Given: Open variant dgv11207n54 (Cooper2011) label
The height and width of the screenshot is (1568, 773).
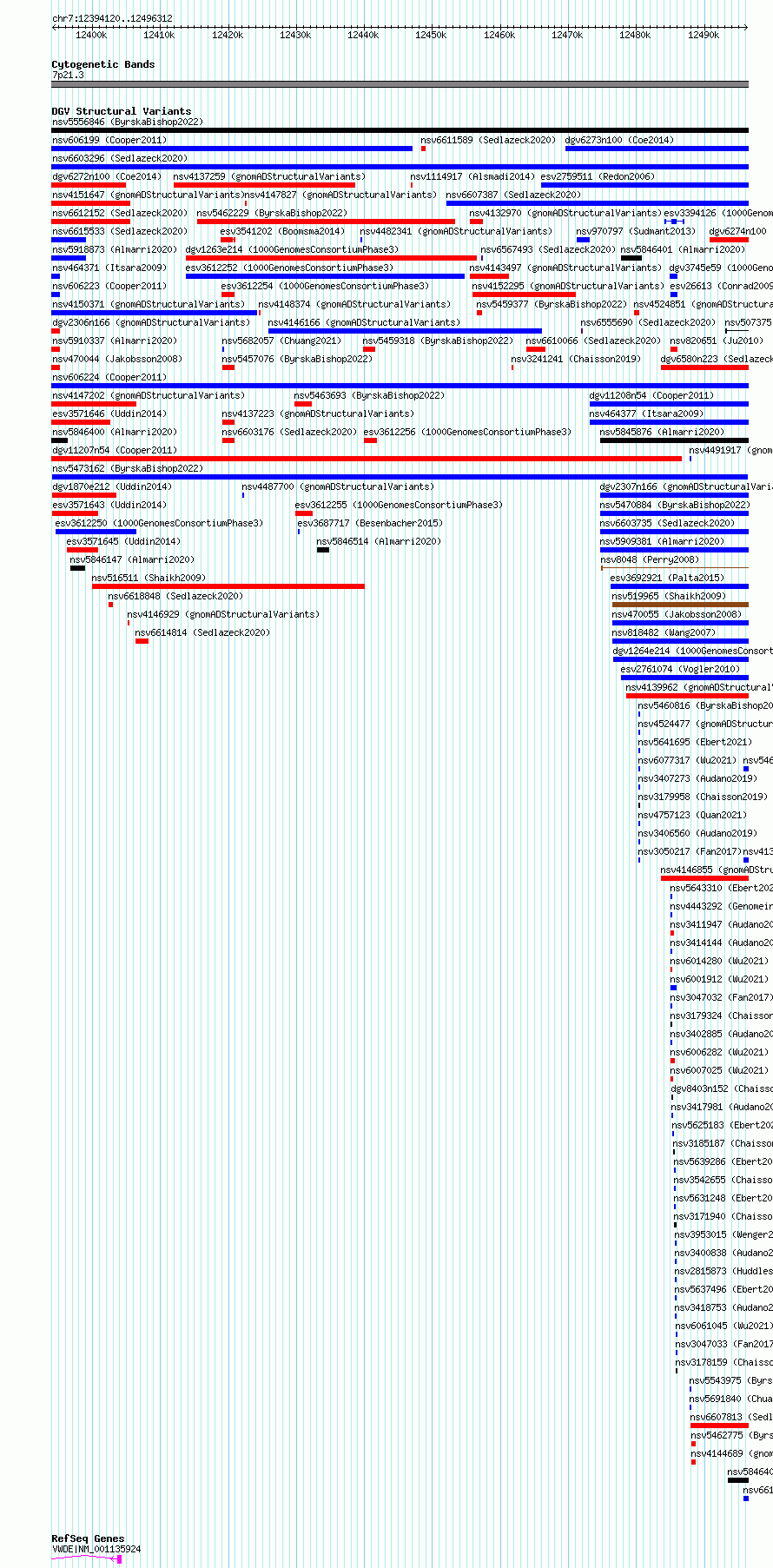Looking at the screenshot, I should tap(115, 450).
